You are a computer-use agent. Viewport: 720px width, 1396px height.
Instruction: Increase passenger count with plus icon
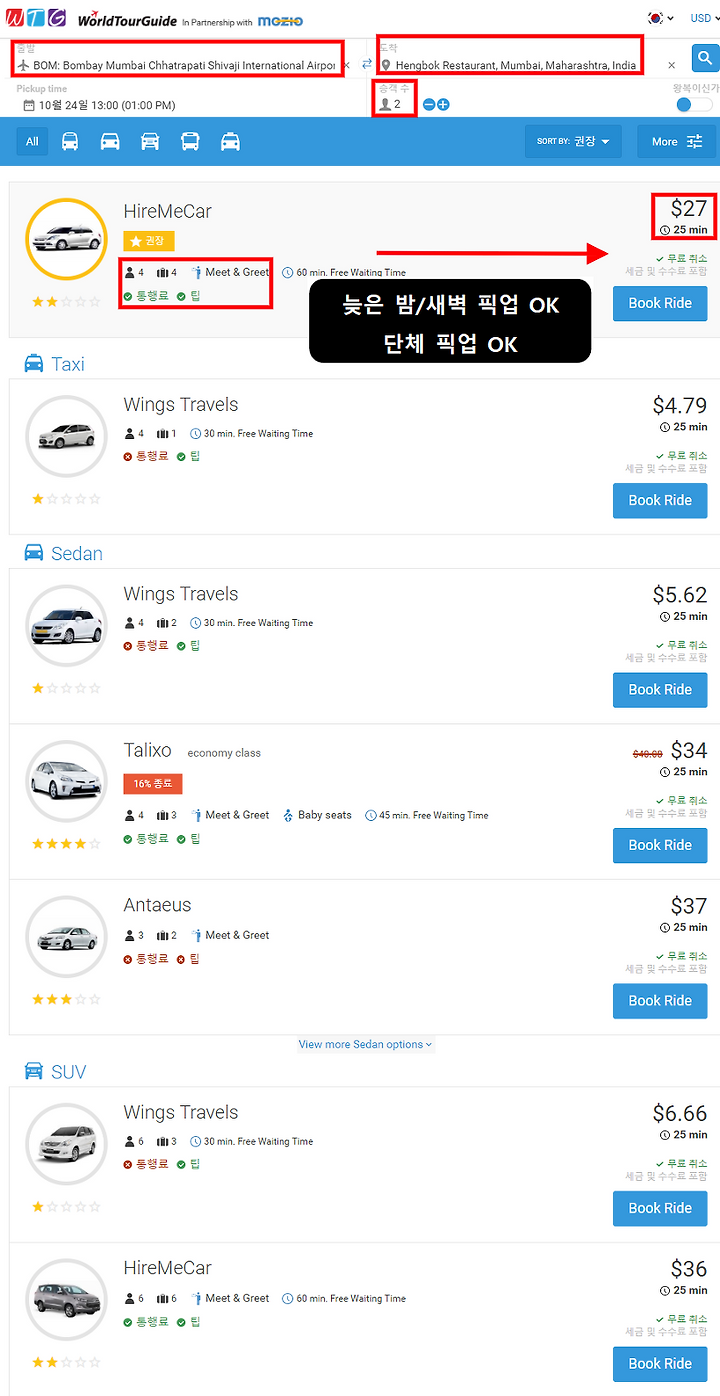(x=443, y=104)
